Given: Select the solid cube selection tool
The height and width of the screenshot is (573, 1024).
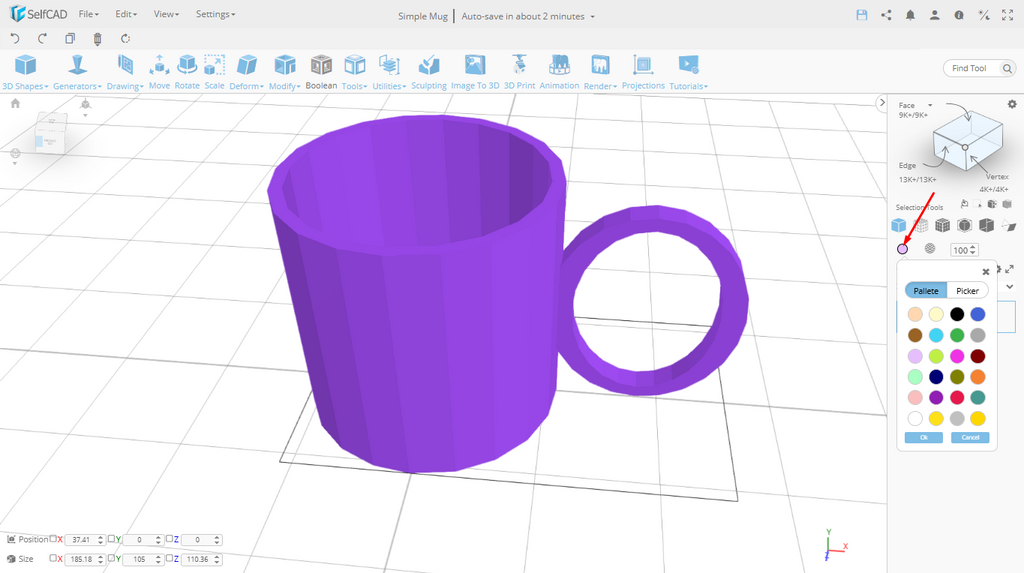Looking at the screenshot, I should pos(899,225).
